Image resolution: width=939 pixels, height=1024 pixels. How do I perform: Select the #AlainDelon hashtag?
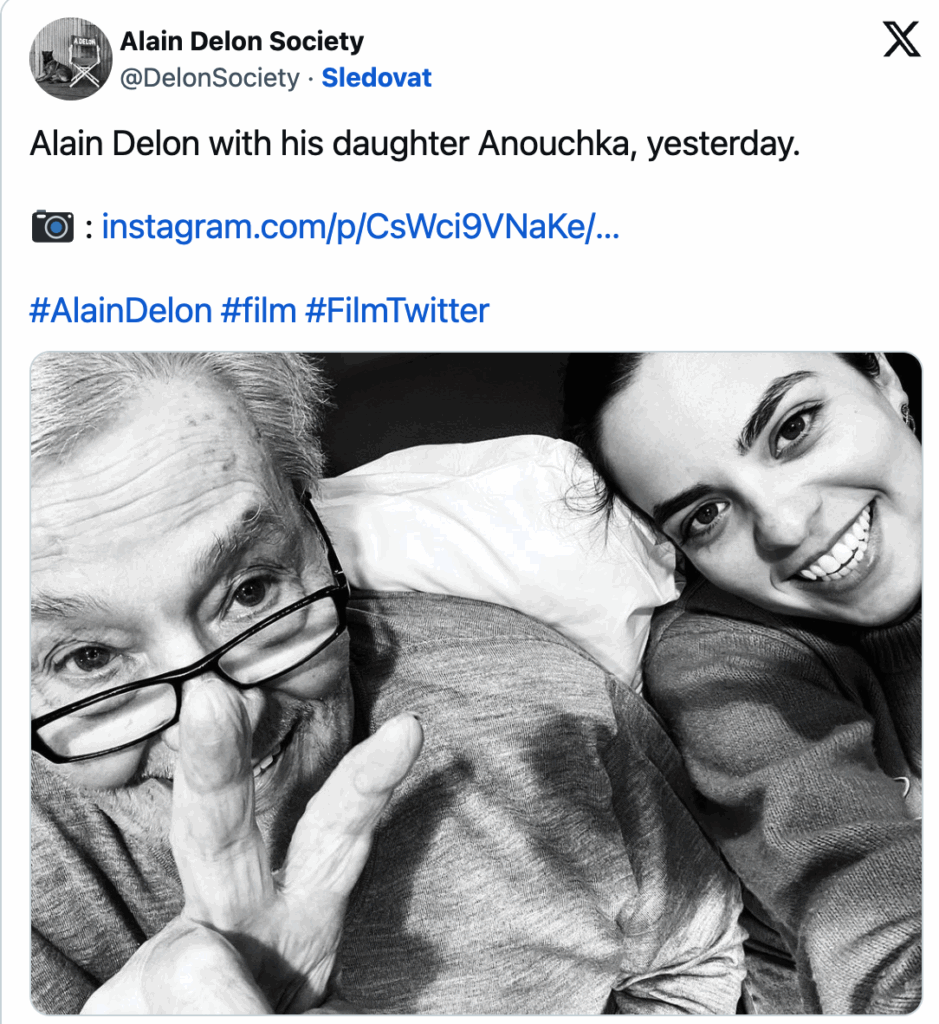[x=121, y=310]
